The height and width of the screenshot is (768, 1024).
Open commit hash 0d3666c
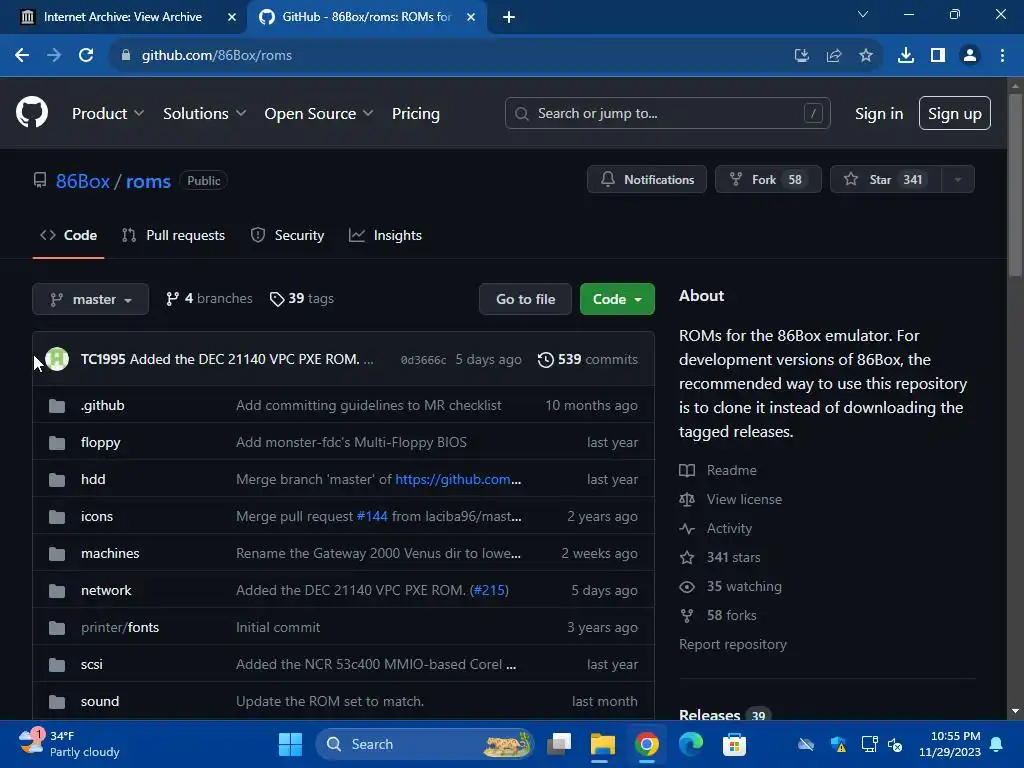pyautogui.click(x=423, y=360)
